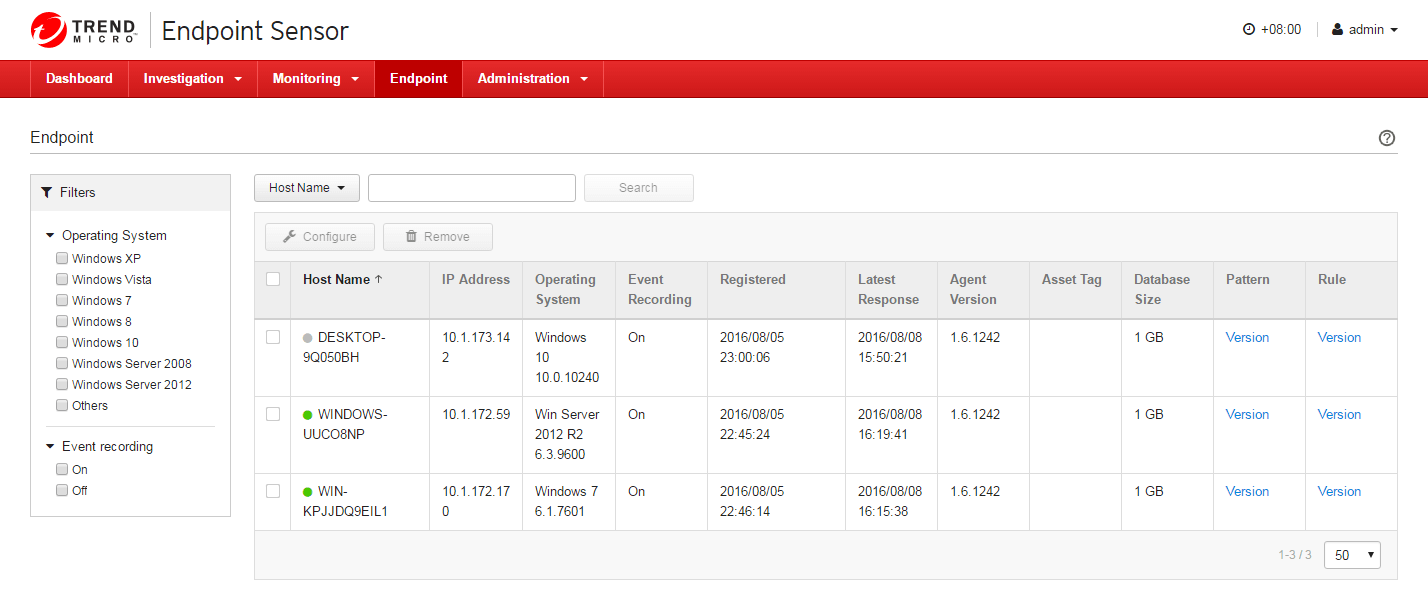
Task: Click the green status dot for WINDOWS-UUCO8NP
Action: coord(308,415)
